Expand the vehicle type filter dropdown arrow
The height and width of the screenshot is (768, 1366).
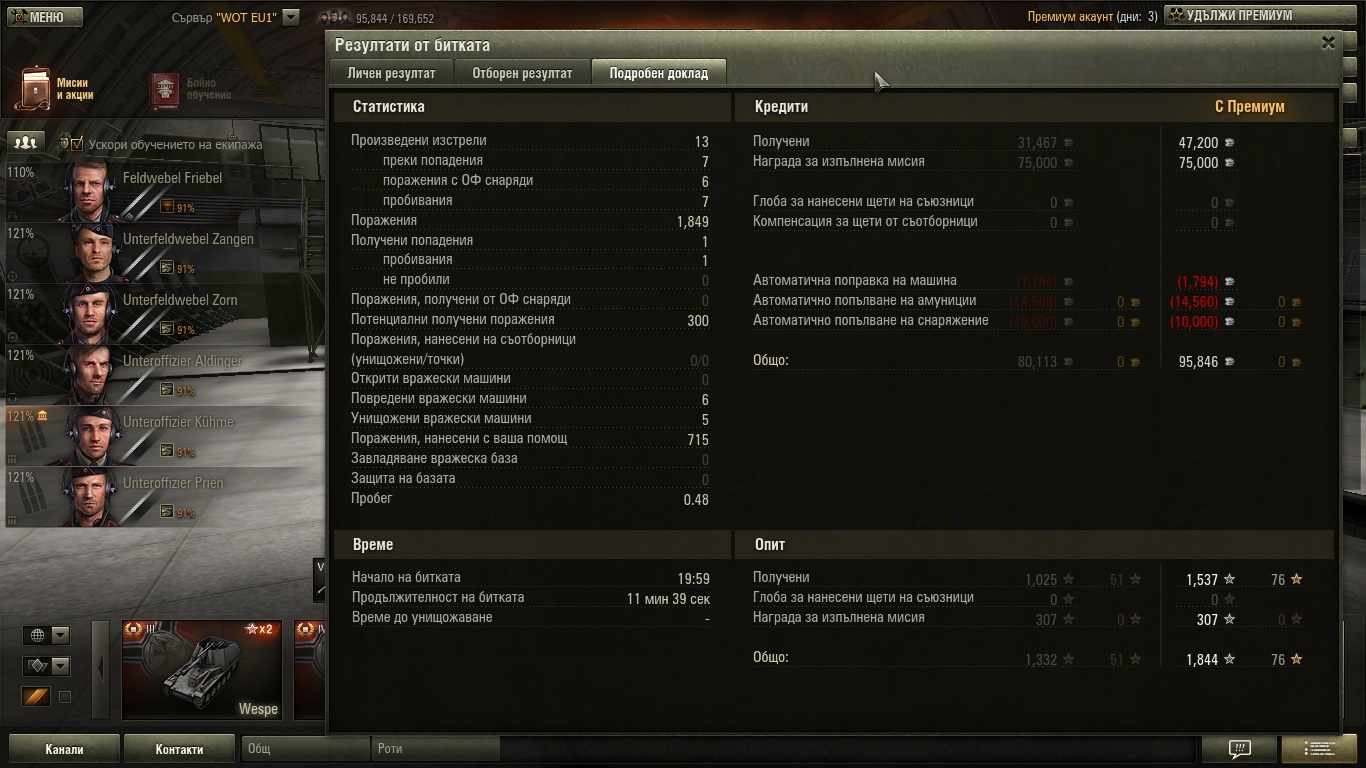pyautogui.click(x=60, y=666)
